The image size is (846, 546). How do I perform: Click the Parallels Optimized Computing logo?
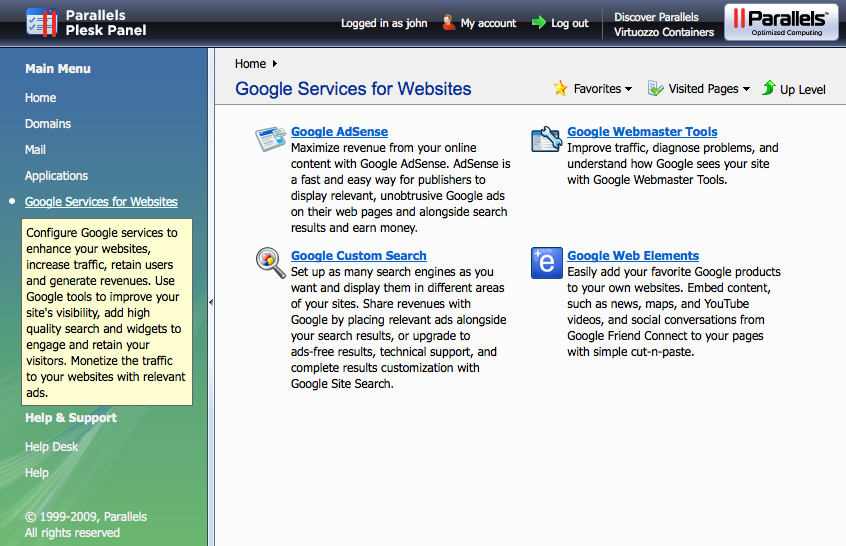pos(781,22)
